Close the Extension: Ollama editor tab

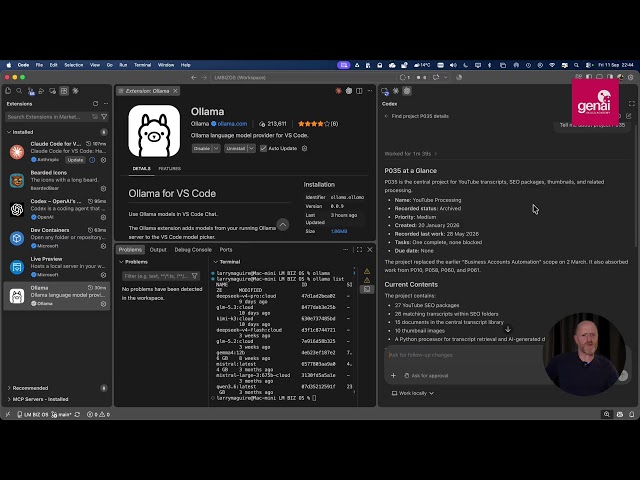[176, 91]
